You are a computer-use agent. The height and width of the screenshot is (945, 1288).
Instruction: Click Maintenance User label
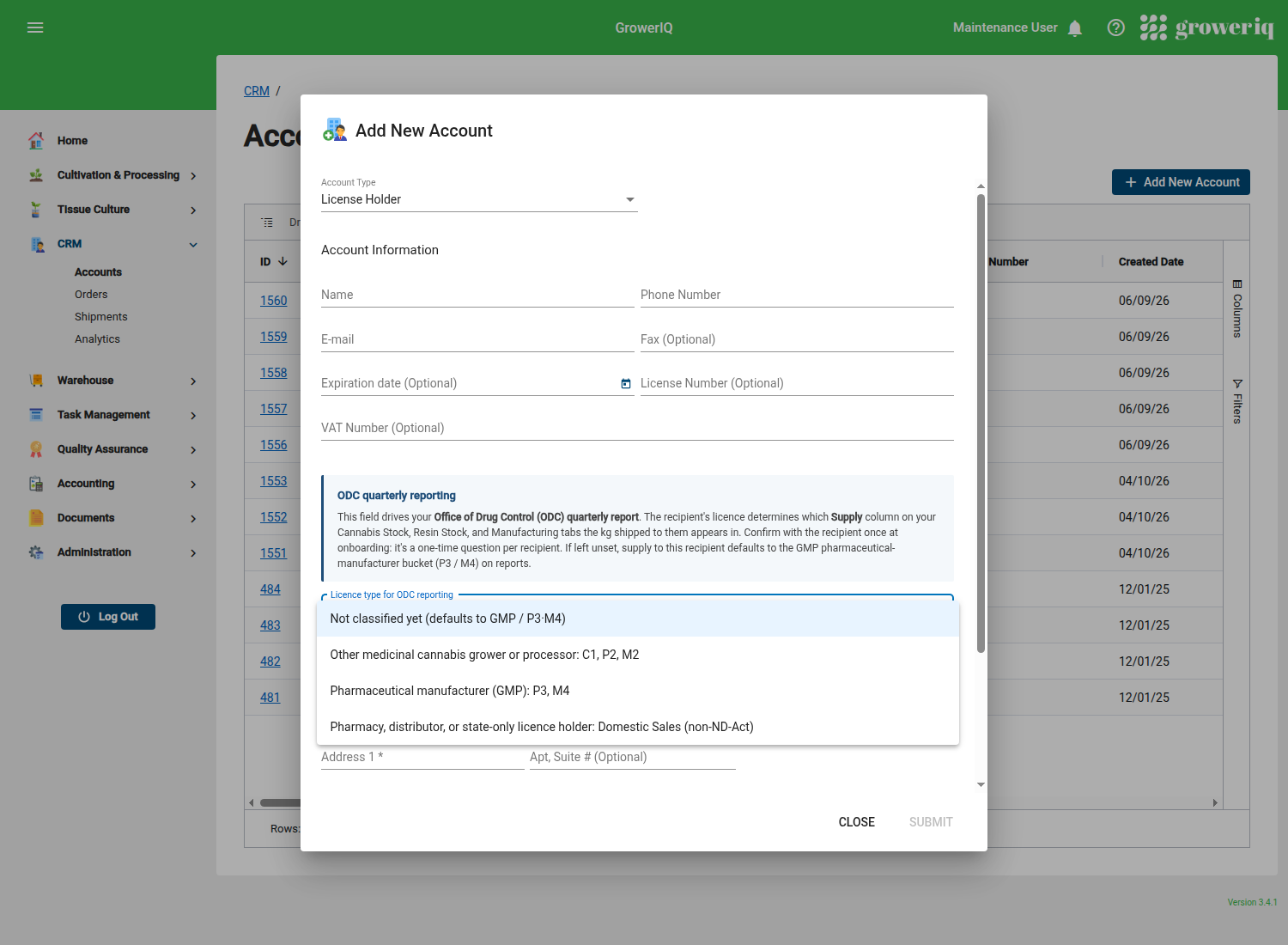click(x=1005, y=27)
